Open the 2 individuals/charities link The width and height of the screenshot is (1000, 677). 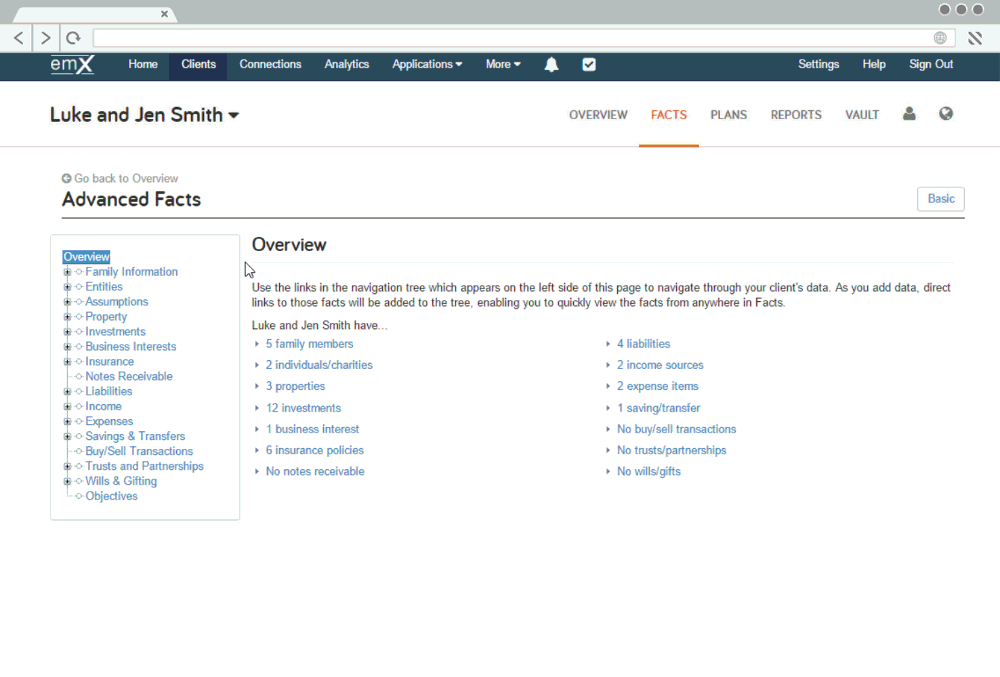click(319, 365)
